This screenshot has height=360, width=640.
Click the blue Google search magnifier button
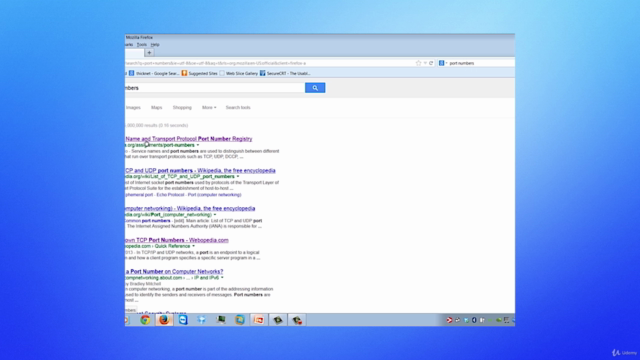pos(315,88)
